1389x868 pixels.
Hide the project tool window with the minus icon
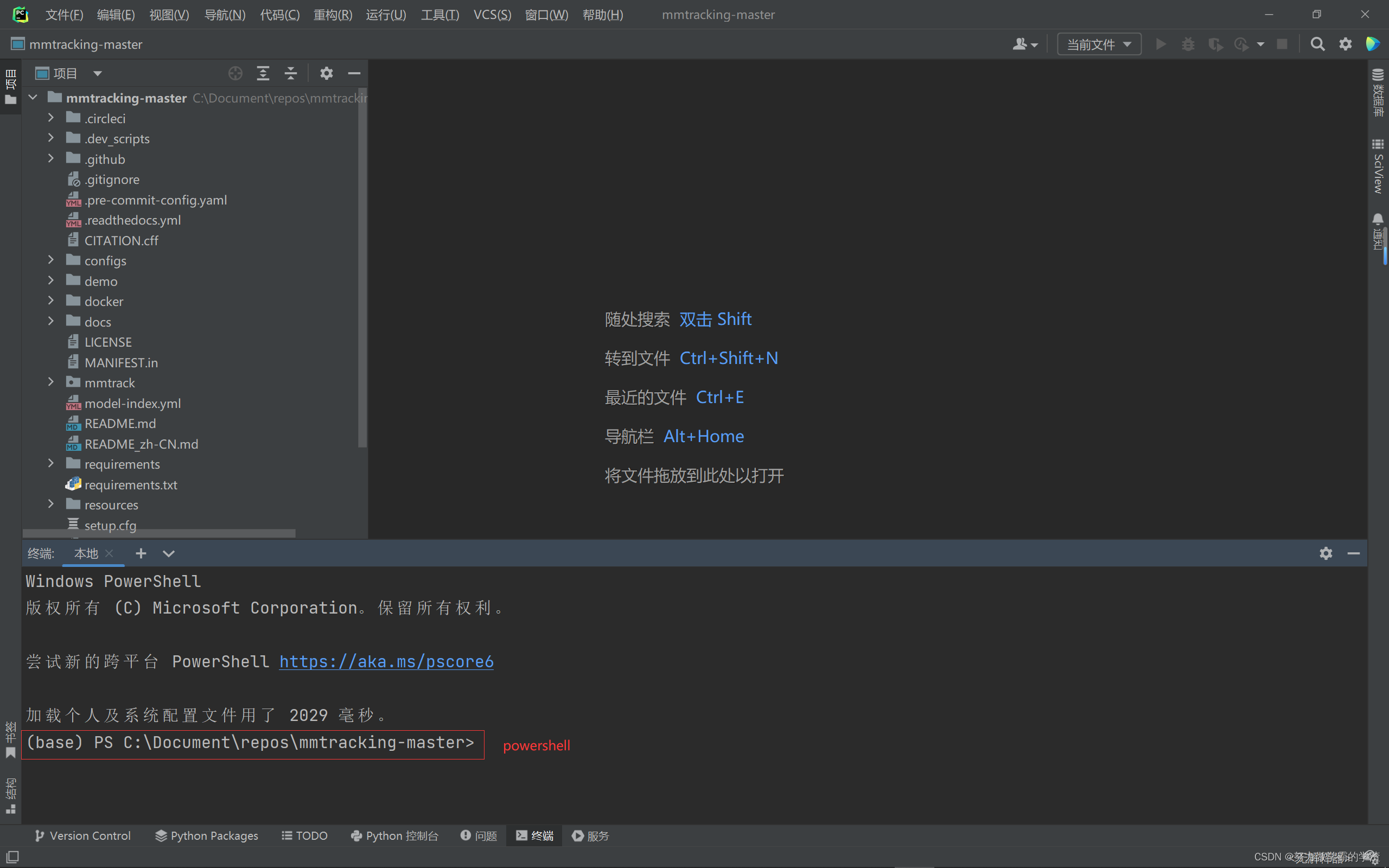tap(354, 73)
